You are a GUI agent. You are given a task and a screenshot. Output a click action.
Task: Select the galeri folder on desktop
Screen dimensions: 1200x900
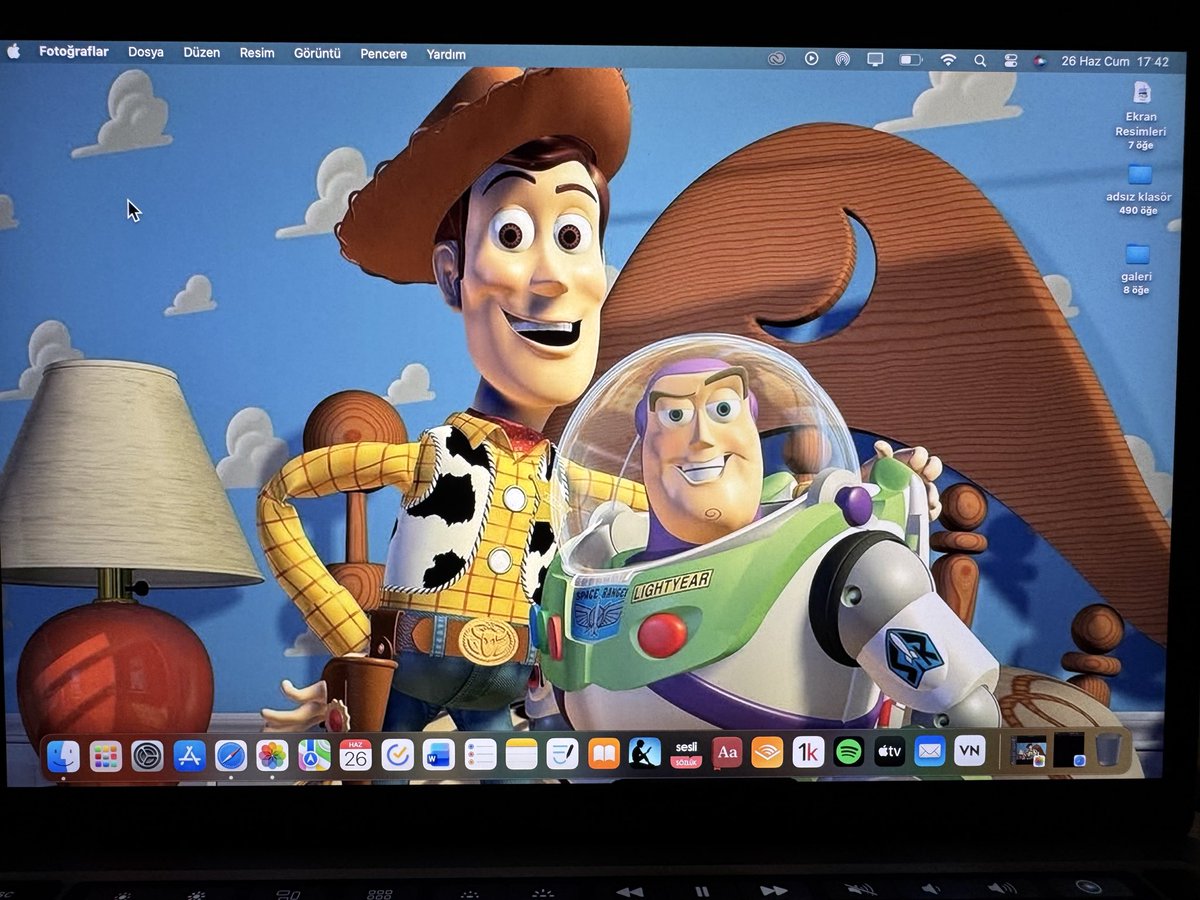1136,268
